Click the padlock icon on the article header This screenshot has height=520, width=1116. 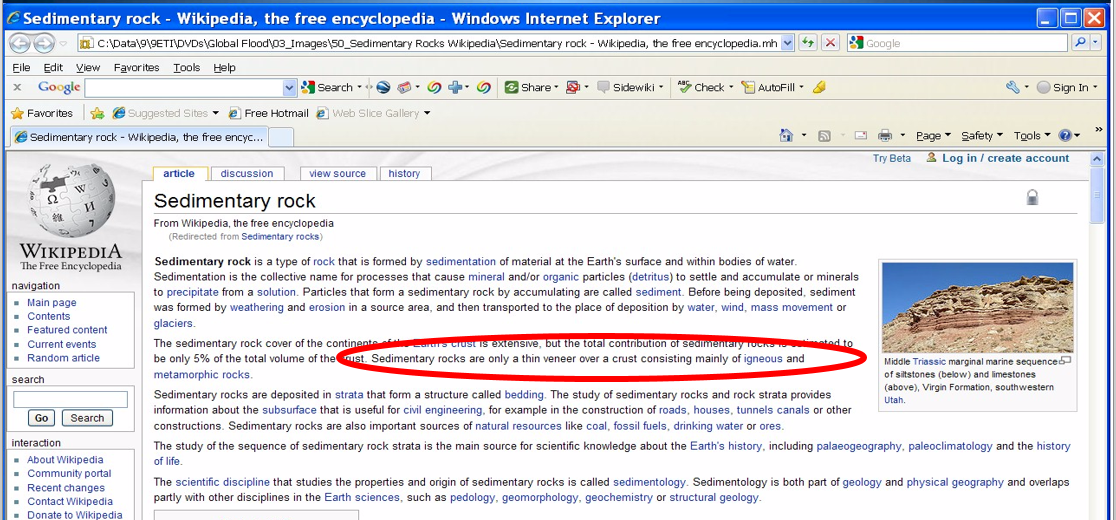pos(1033,197)
